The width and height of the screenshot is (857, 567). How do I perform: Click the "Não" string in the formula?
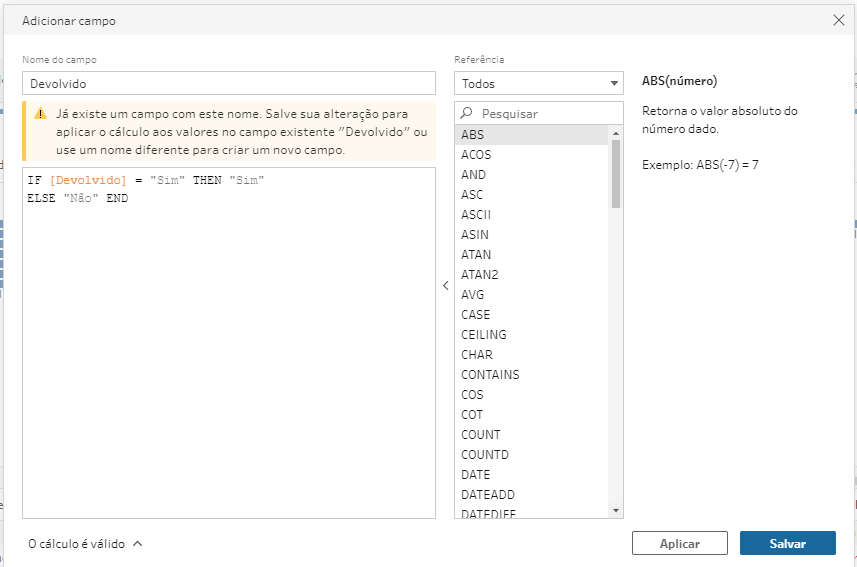click(x=81, y=198)
